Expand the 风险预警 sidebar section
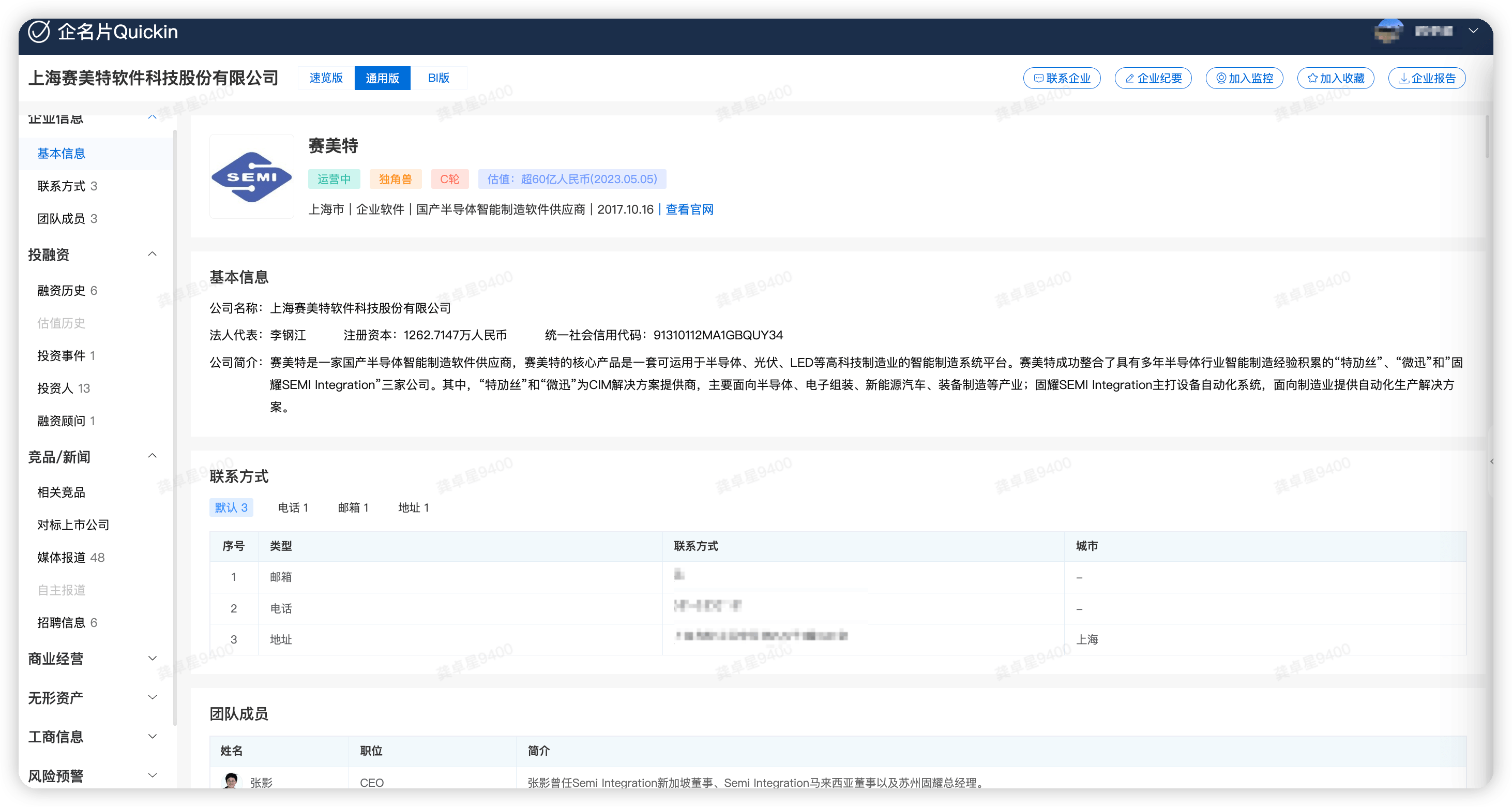This screenshot has width=1512, height=807. pyautogui.click(x=152, y=775)
